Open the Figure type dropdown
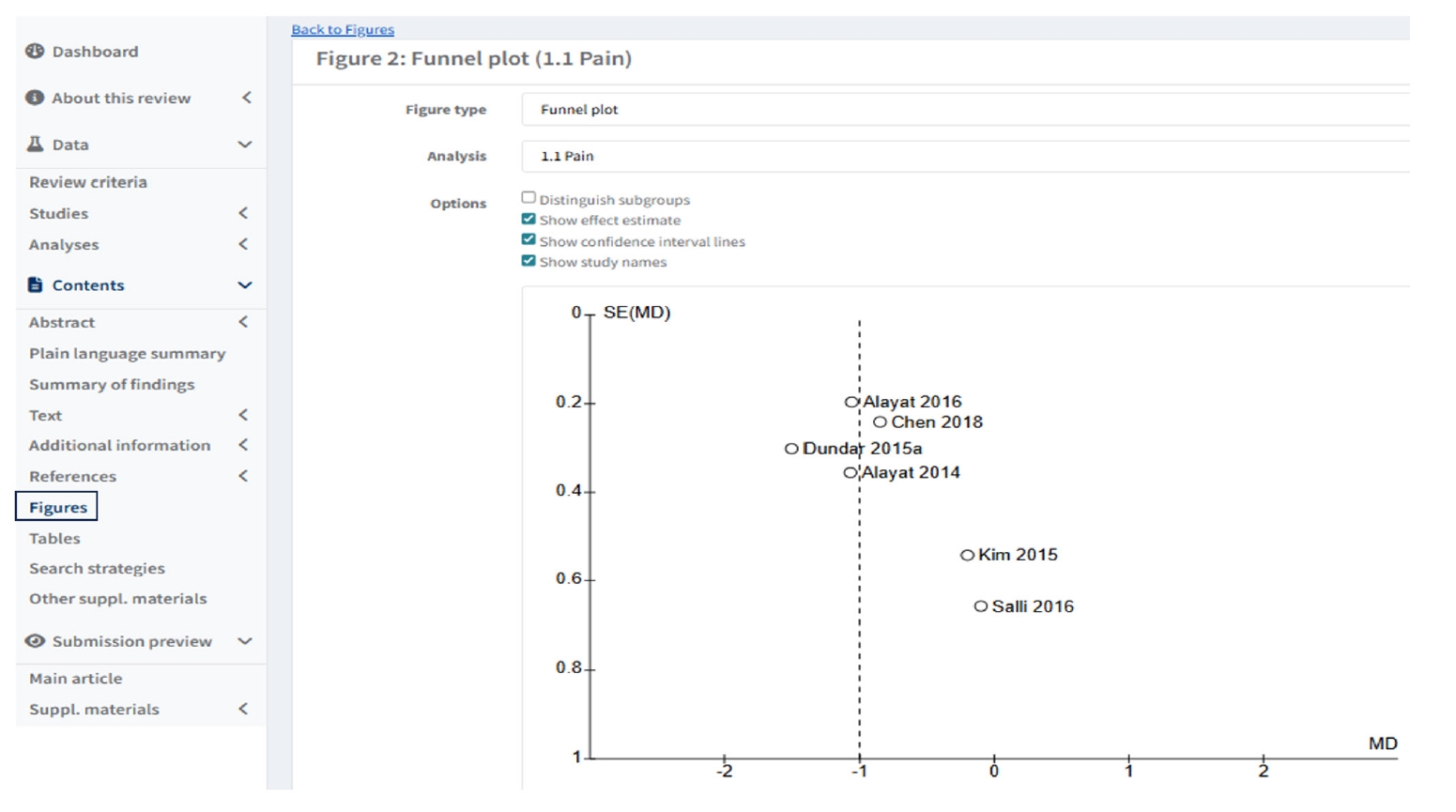 (x=964, y=110)
